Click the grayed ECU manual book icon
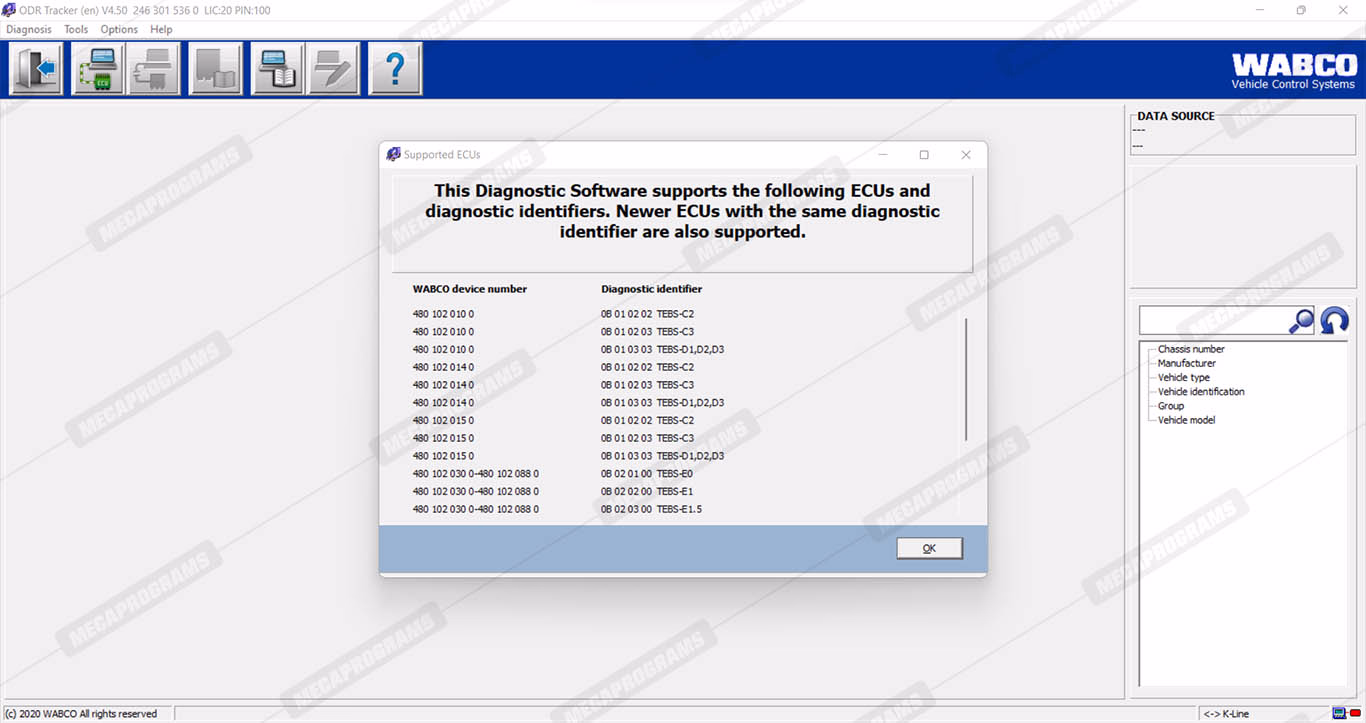This screenshot has height=723, width=1366. (x=215, y=69)
